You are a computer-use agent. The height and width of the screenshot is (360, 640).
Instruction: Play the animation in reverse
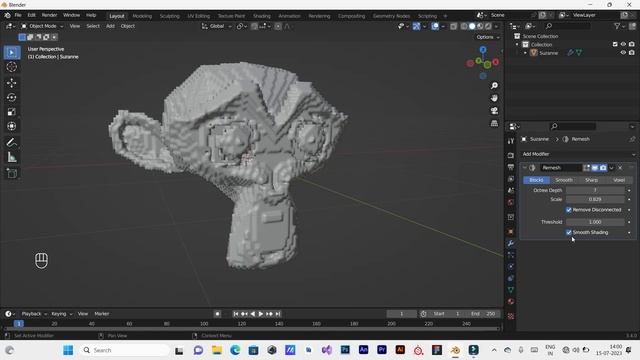point(253,314)
